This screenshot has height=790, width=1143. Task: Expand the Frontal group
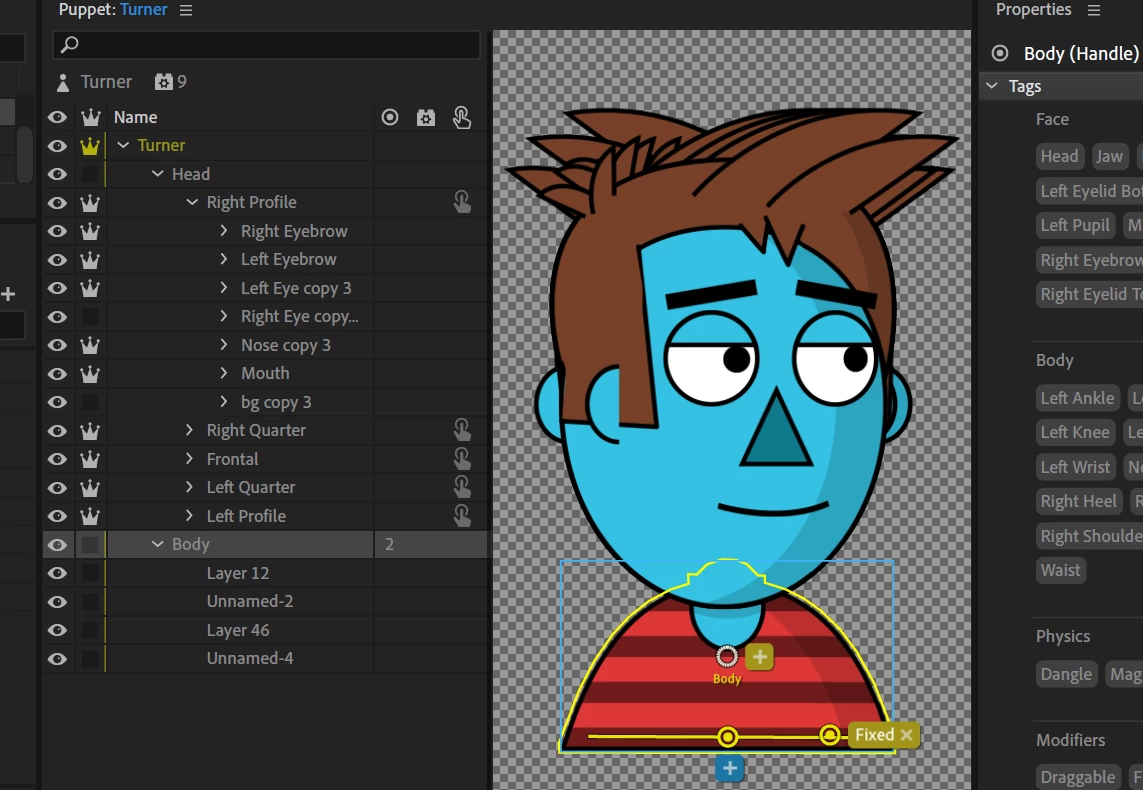click(x=190, y=458)
